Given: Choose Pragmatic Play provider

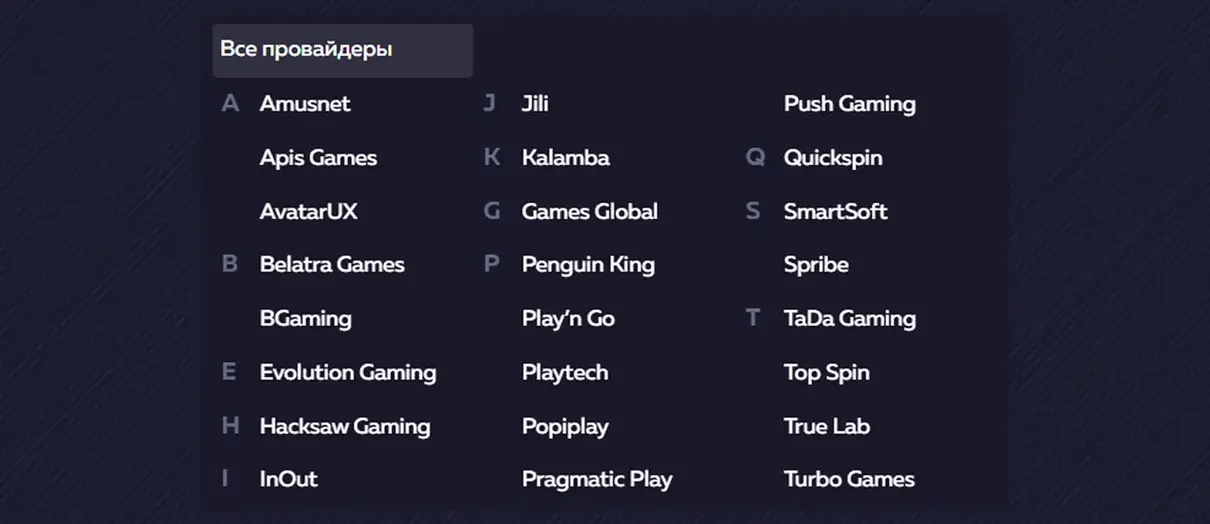Looking at the screenshot, I should click(x=597, y=479).
